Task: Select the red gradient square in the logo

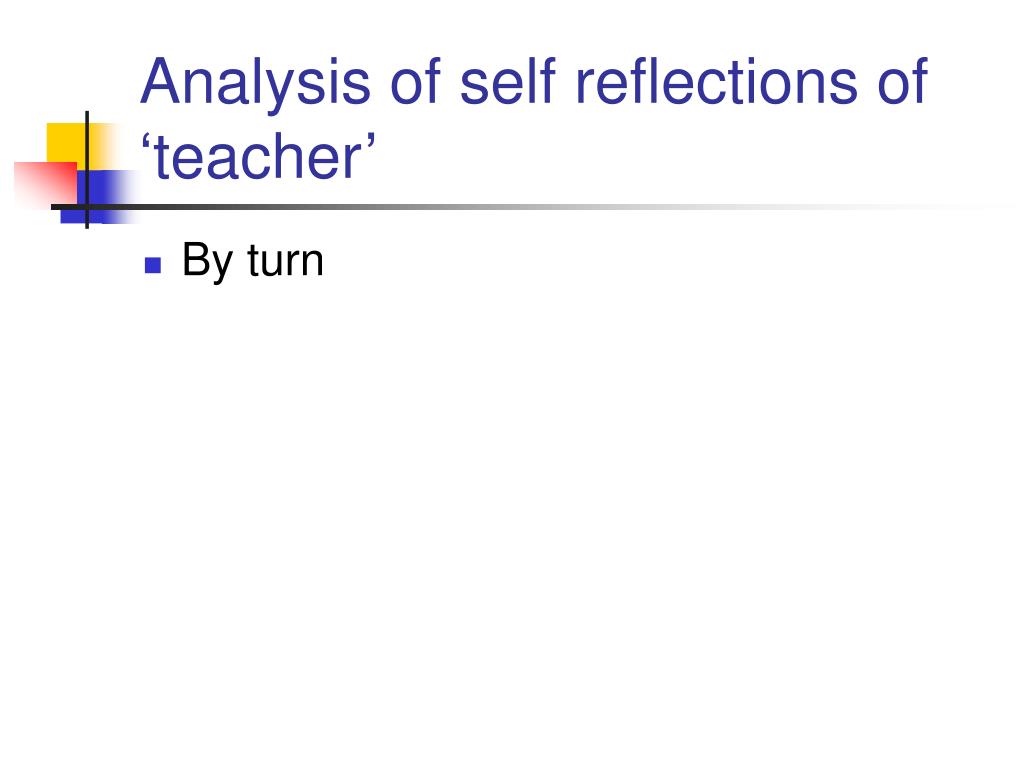Action: pos(46,184)
